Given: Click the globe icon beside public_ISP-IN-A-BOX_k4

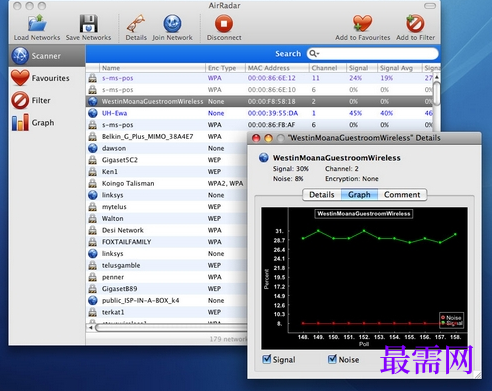Looking at the screenshot, I should (x=93, y=300).
